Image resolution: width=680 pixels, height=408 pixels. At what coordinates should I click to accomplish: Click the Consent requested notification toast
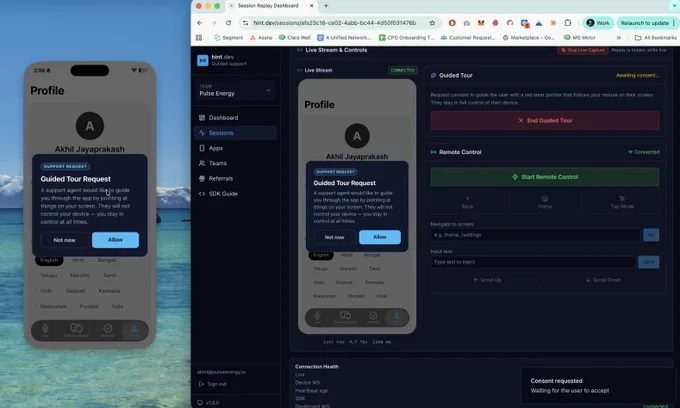coord(598,385)
